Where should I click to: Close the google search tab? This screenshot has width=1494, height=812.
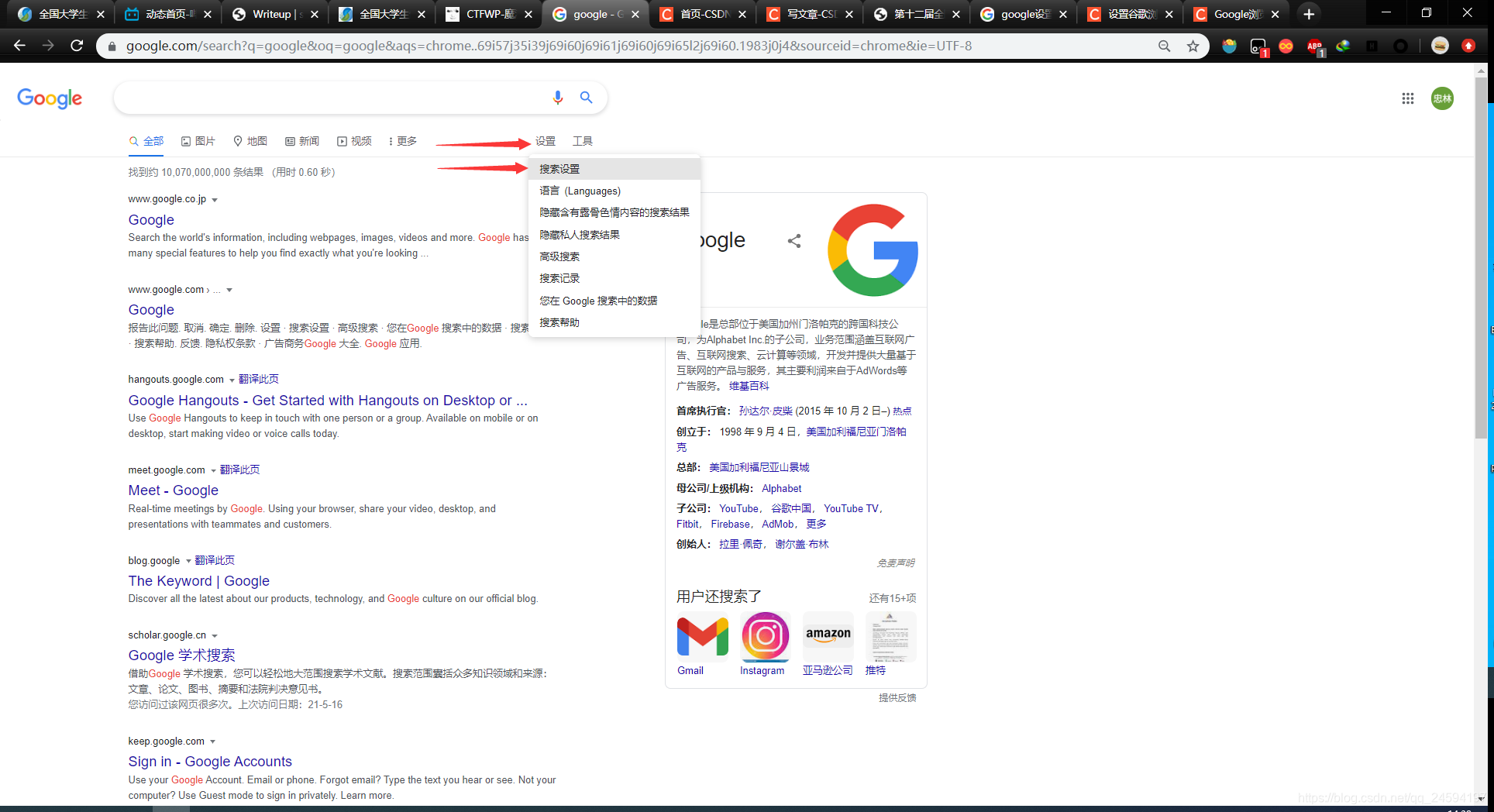click(x=635, y=14)
